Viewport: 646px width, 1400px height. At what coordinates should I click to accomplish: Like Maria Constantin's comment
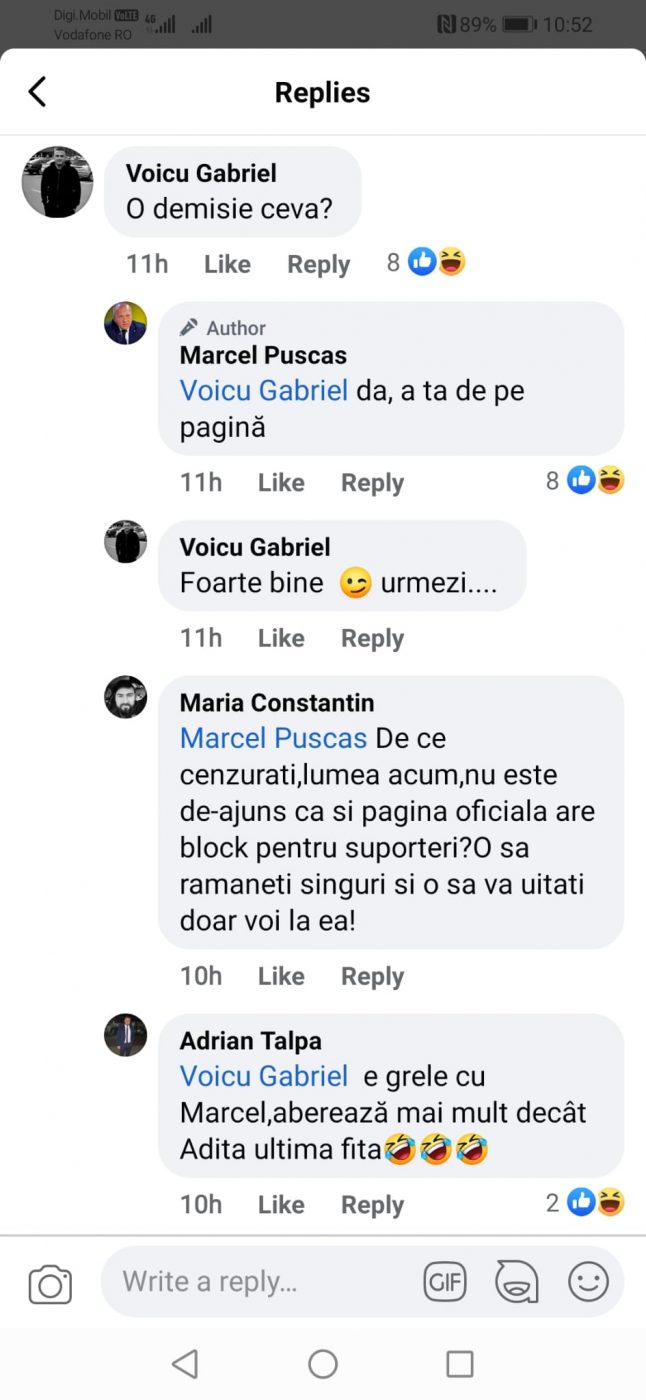click(x=281, y=976)
